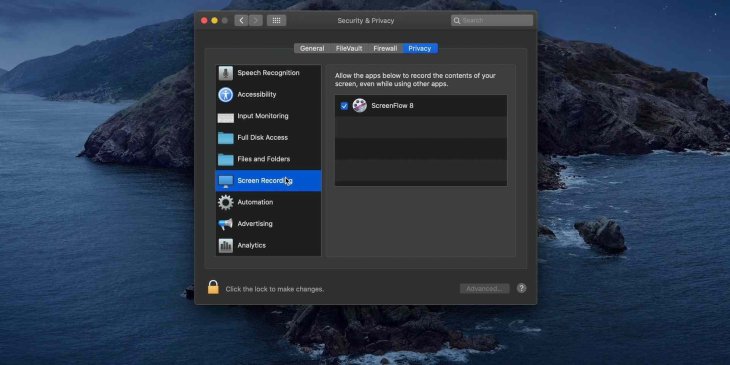Select Input Monitoring in the sidebar

tap(269, 116)
